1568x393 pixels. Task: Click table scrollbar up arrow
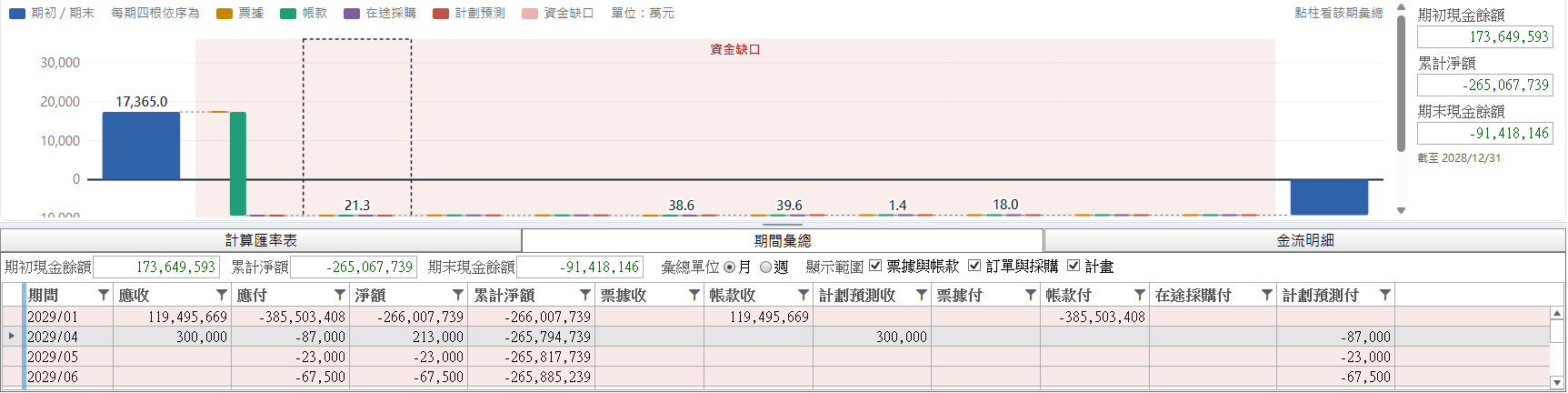point(1557,313)
